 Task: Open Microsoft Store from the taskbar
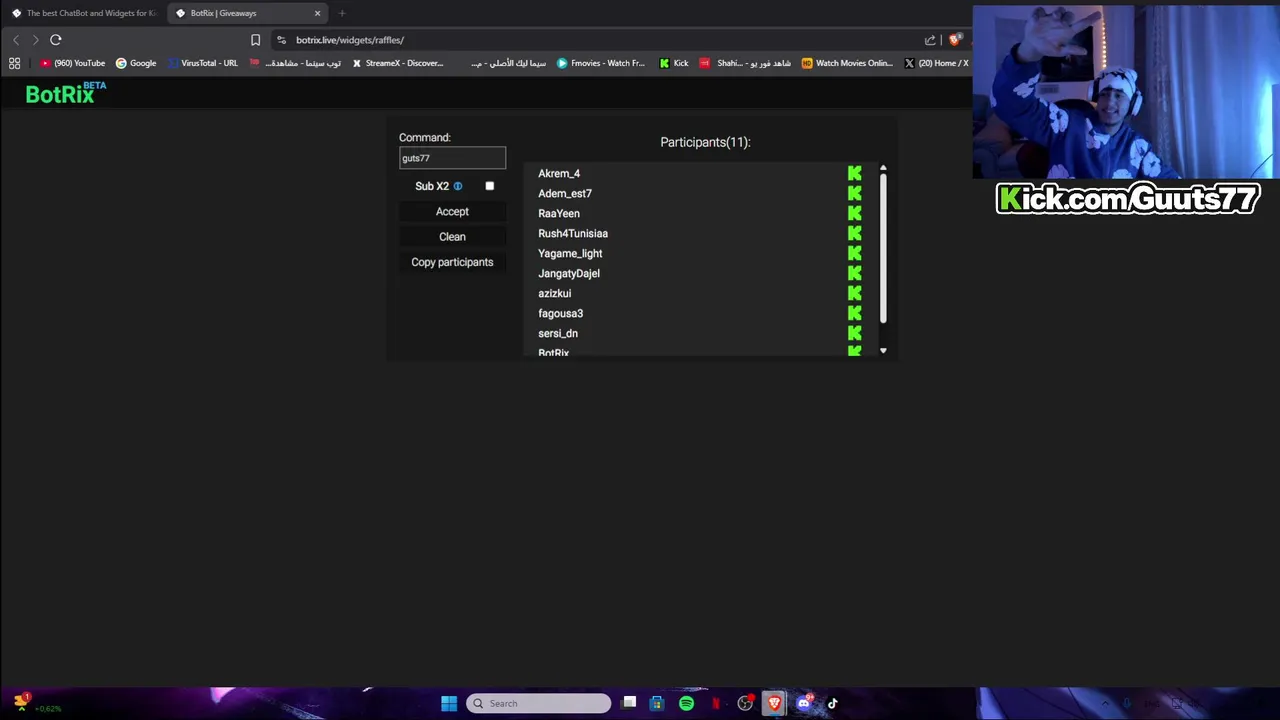pos(657,703)
